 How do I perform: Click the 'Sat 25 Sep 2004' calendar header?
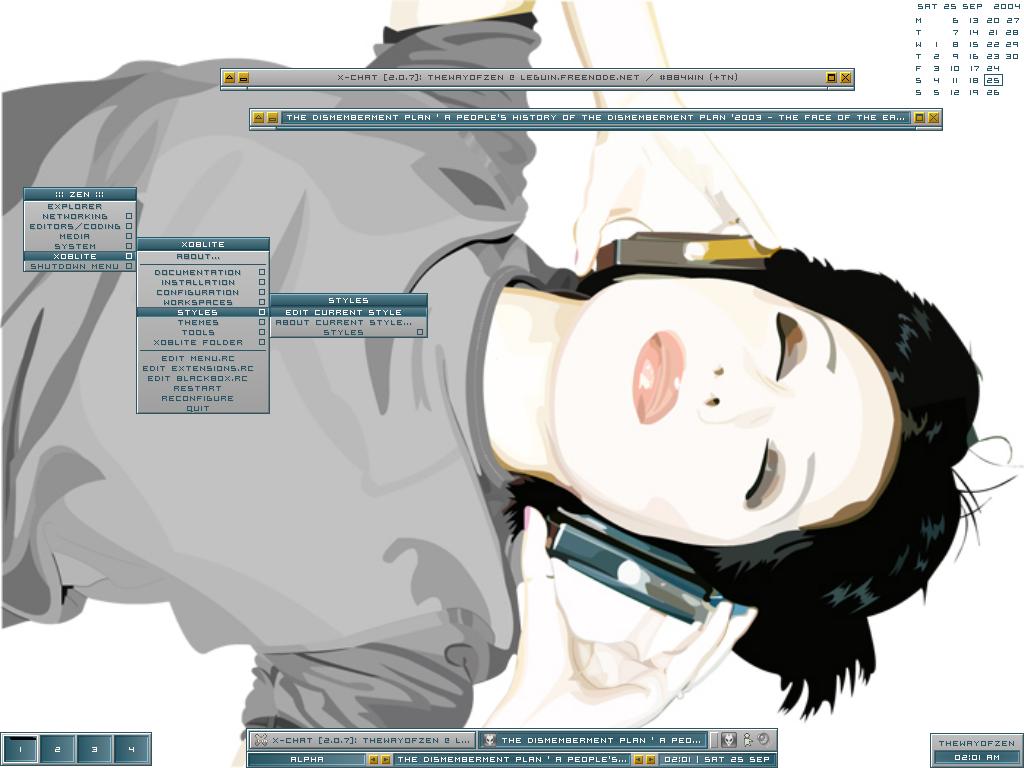pyautogui.click(x=968, y=7)
